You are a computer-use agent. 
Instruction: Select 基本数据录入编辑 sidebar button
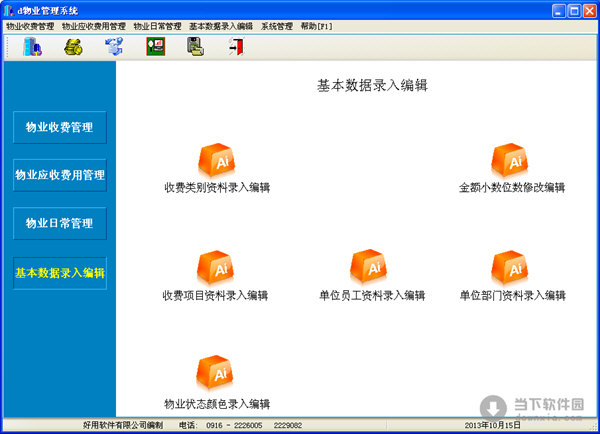(x=60, y=273)
